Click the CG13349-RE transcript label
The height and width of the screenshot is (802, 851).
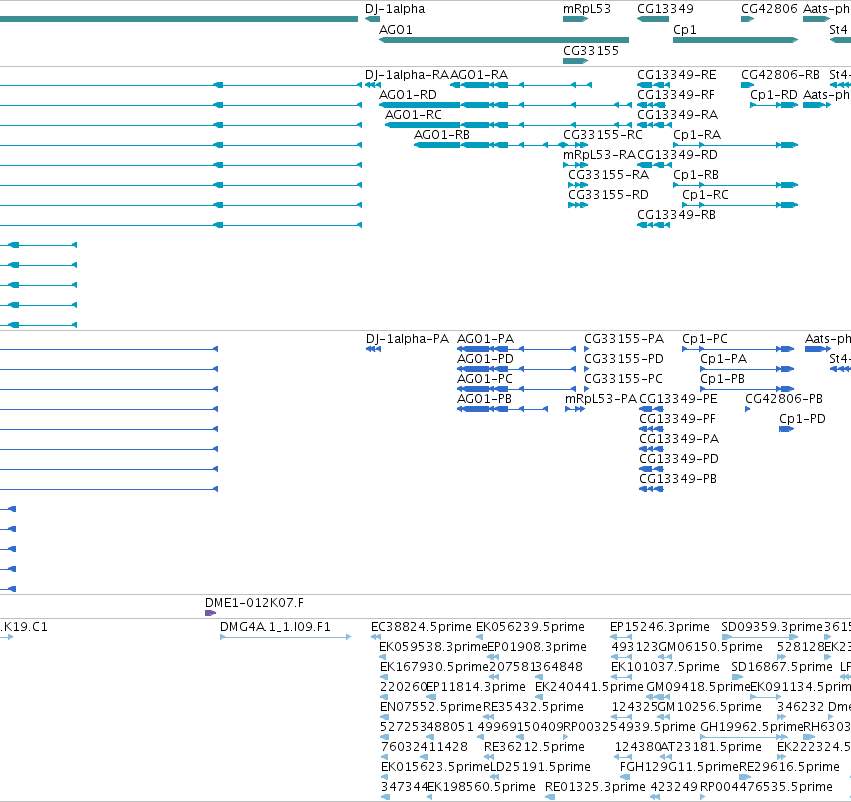[x=676, y=74]
